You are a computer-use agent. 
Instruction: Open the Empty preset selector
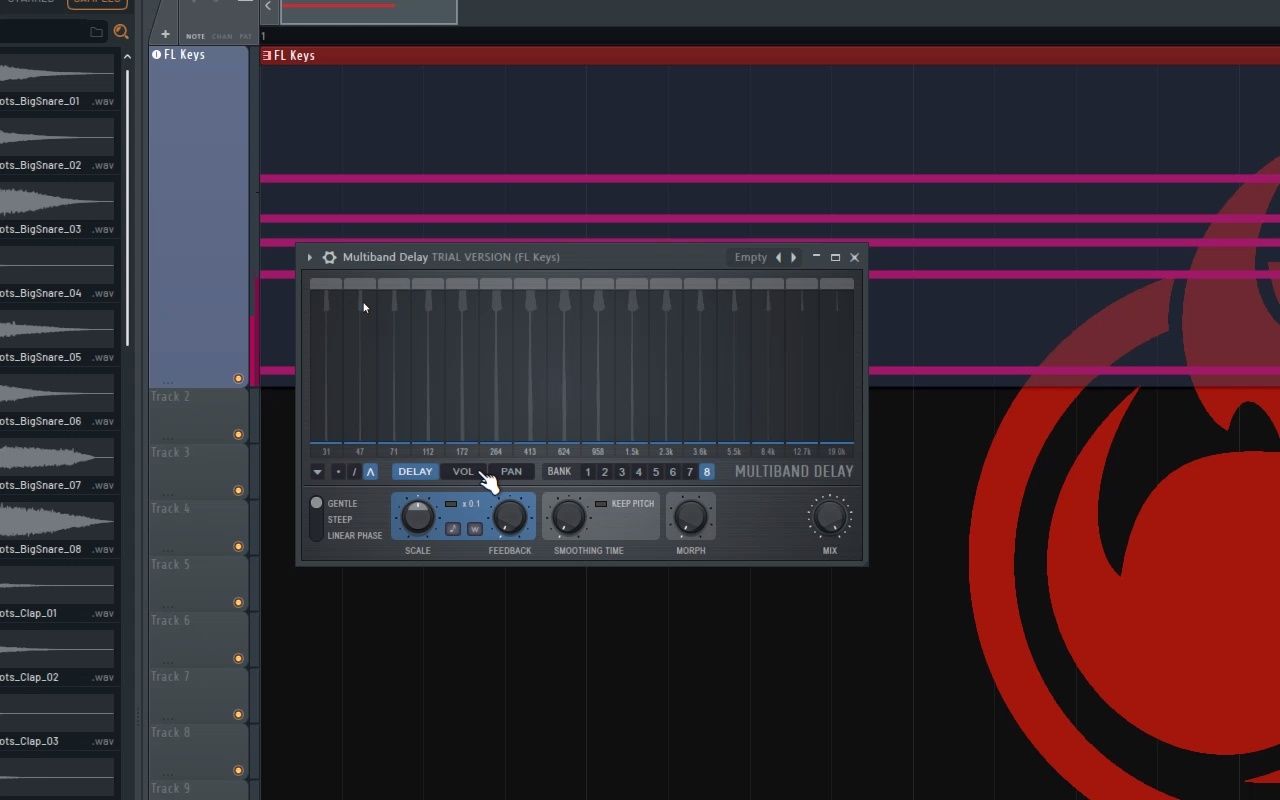[x=750, y=257]
